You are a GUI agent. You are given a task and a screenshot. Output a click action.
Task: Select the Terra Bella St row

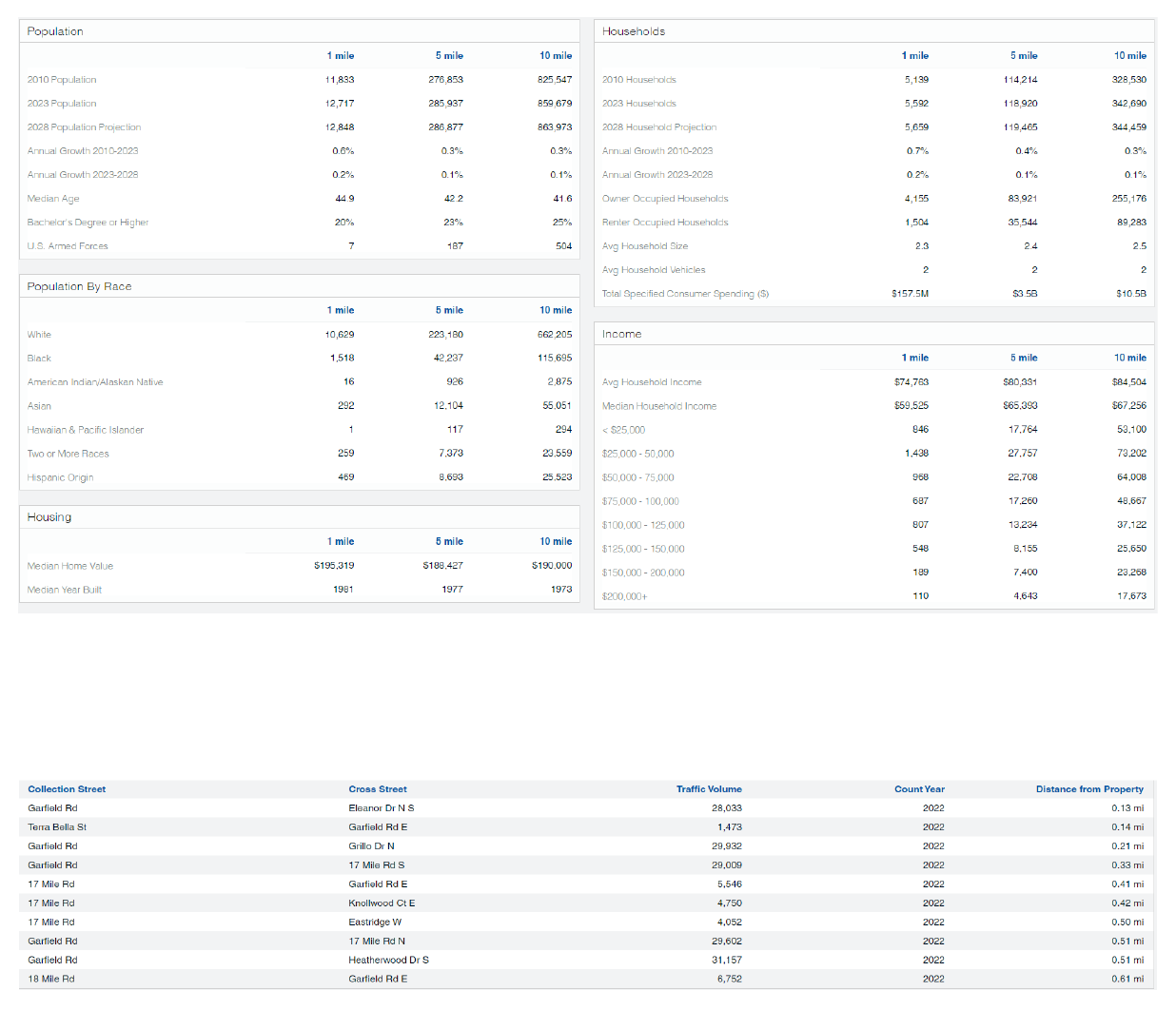click(x=57, y=827)
